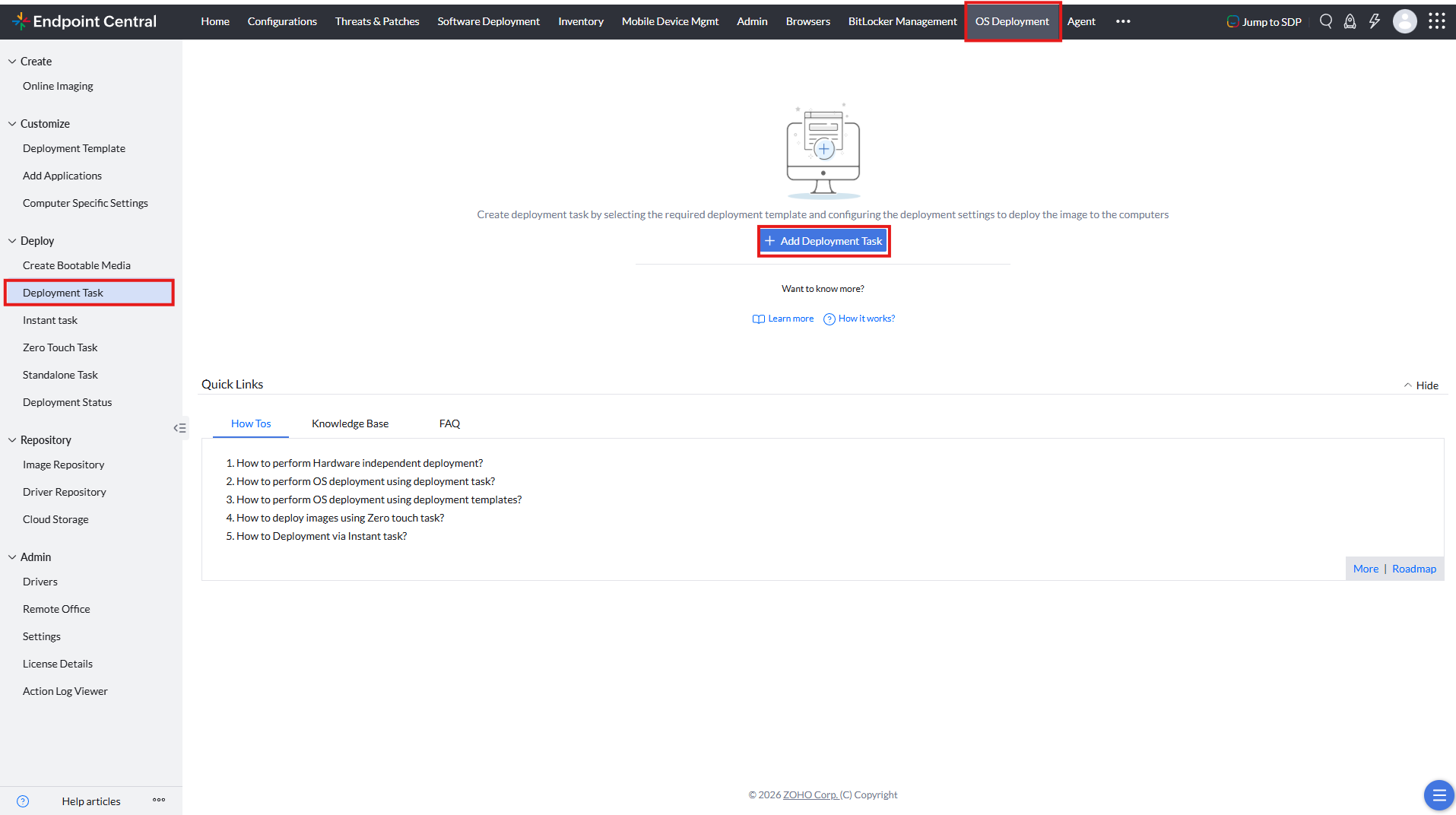This screenshot has height=815, width=1456.
Task: Click the How it works question icon
Action: 830,319
